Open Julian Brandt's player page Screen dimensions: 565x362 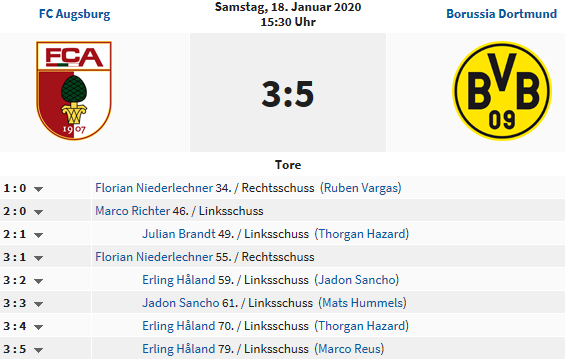click(x=179, y=234)
